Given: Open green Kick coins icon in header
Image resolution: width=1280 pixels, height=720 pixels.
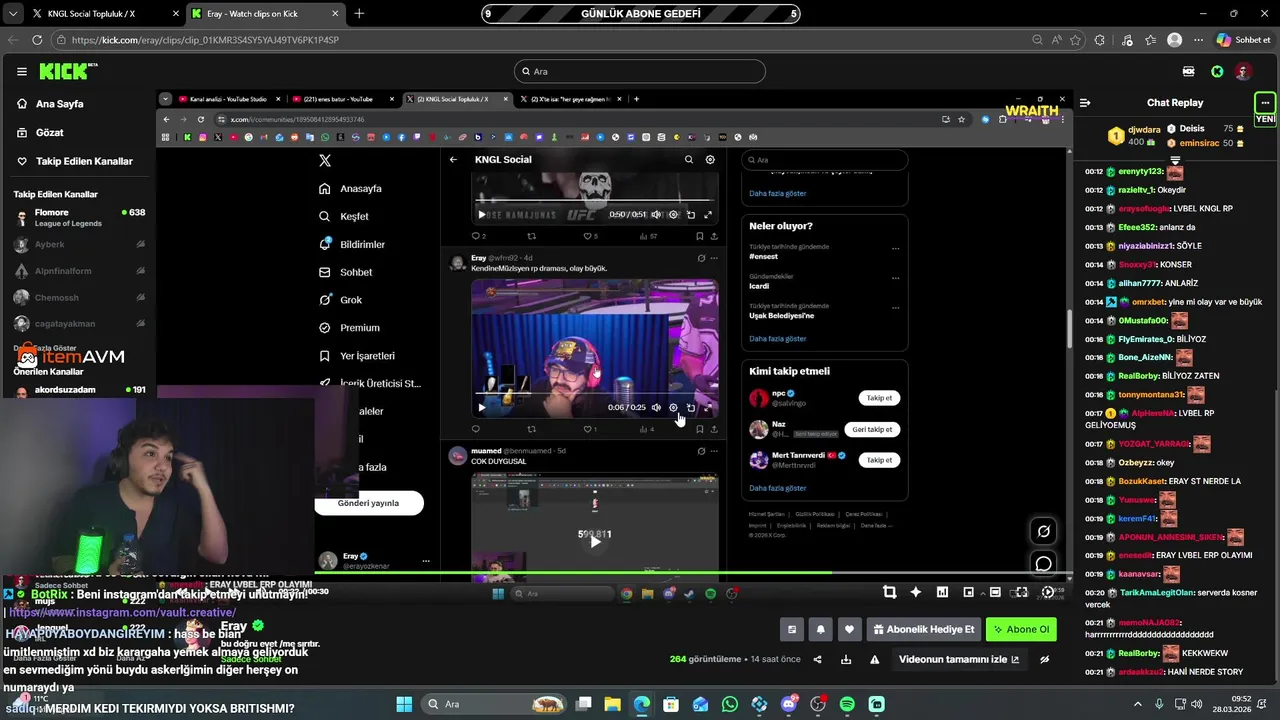Looking at the screenshot, I should 1217,71.
